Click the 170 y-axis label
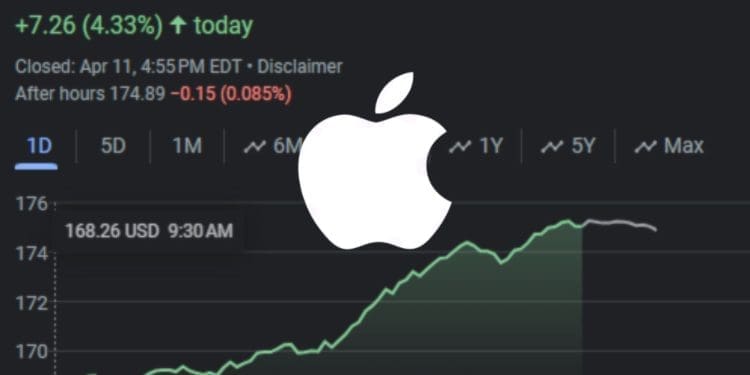Image resolution: width=750 pixels, height=375 pixels. [x=32, y=353]
